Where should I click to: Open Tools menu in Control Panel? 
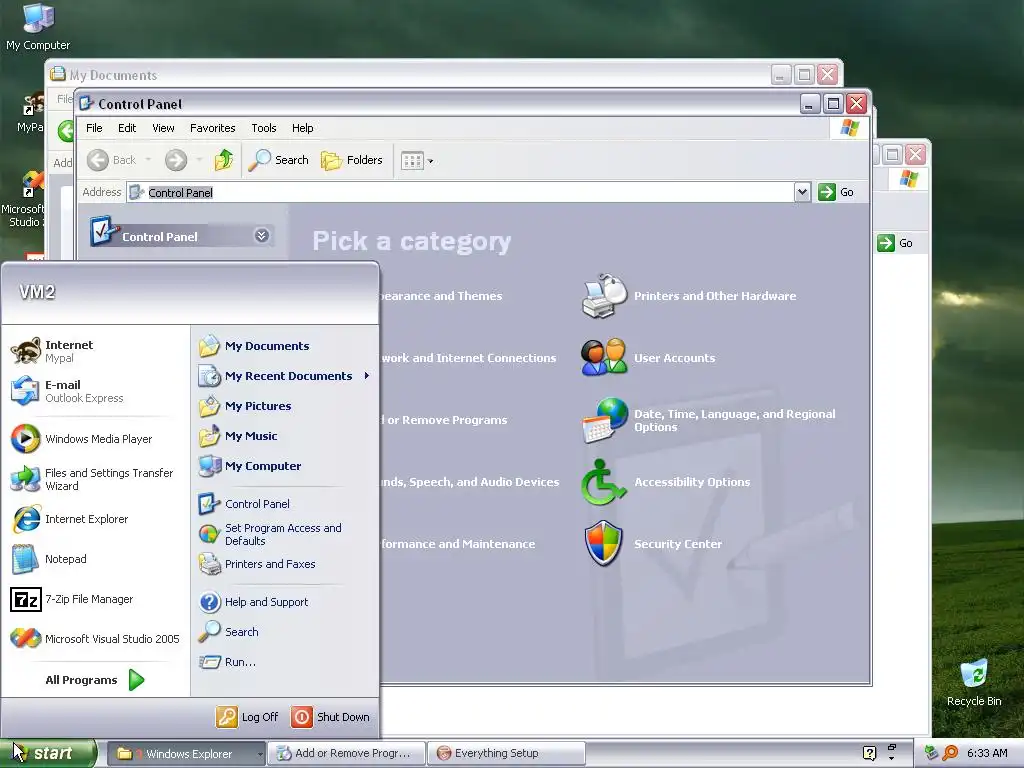pos(264,128)
